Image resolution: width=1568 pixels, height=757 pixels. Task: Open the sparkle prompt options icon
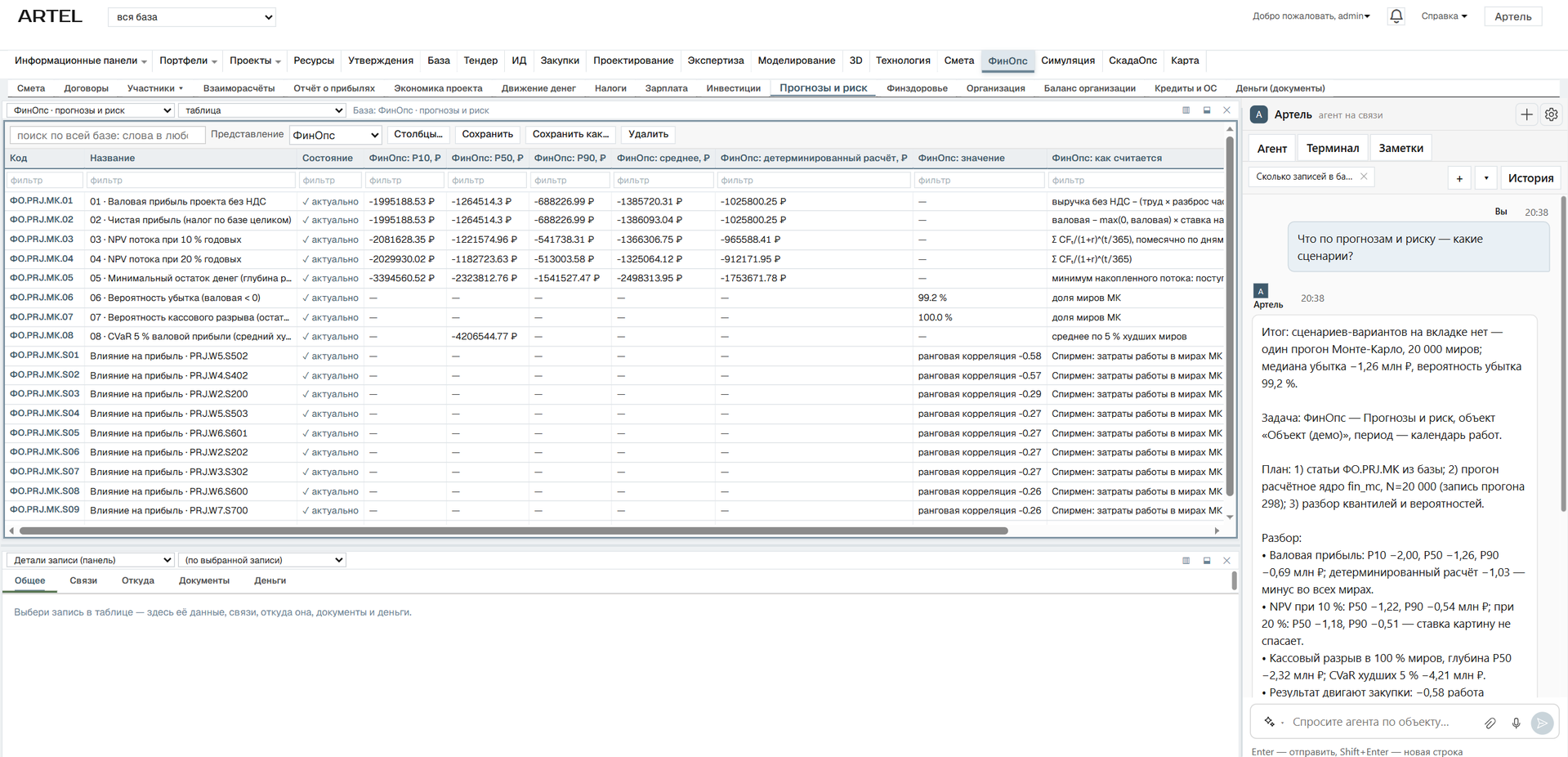coord(1270,722)
